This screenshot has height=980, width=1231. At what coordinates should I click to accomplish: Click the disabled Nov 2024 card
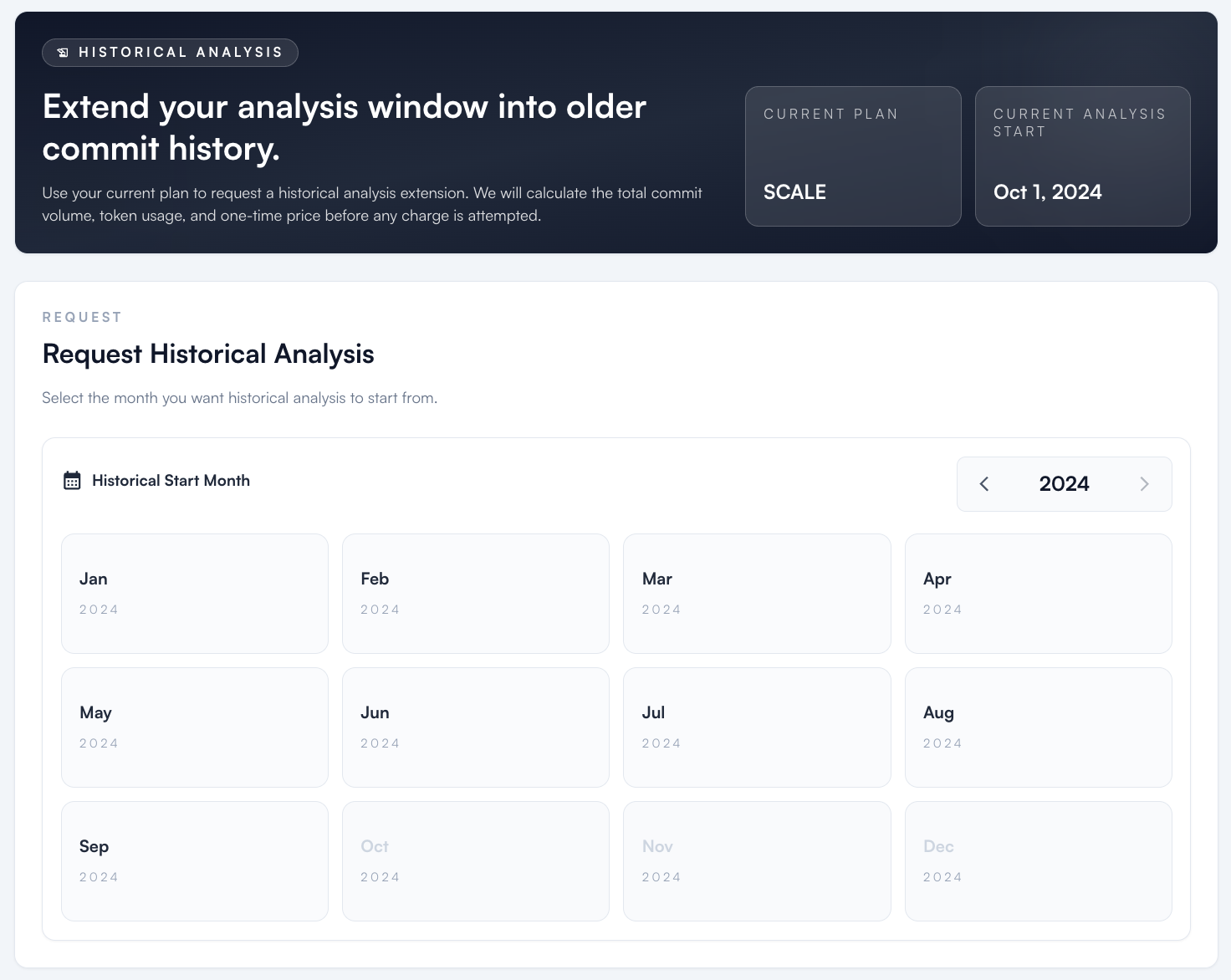pos(757,861)
